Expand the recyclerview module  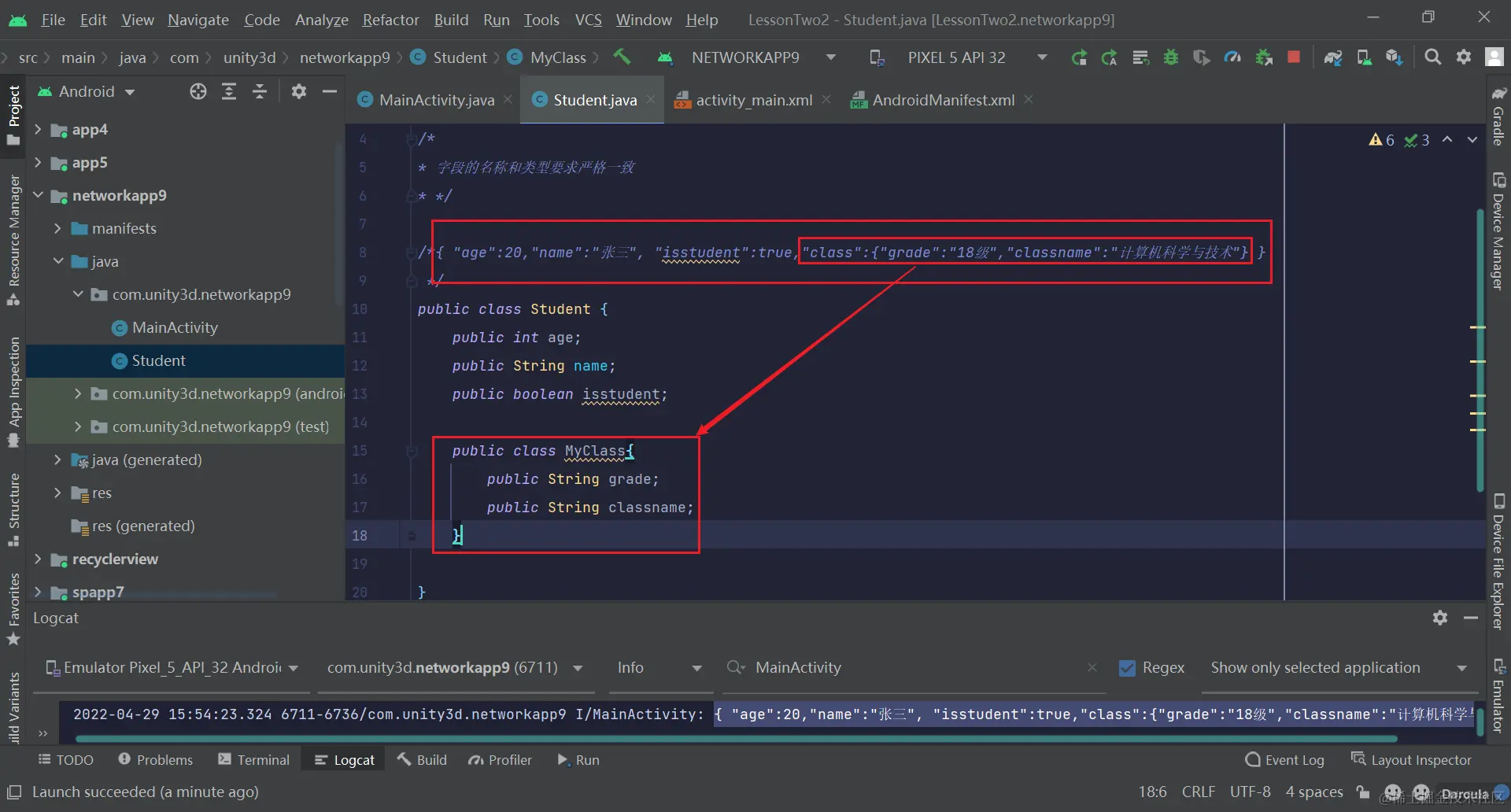point(38,559)
